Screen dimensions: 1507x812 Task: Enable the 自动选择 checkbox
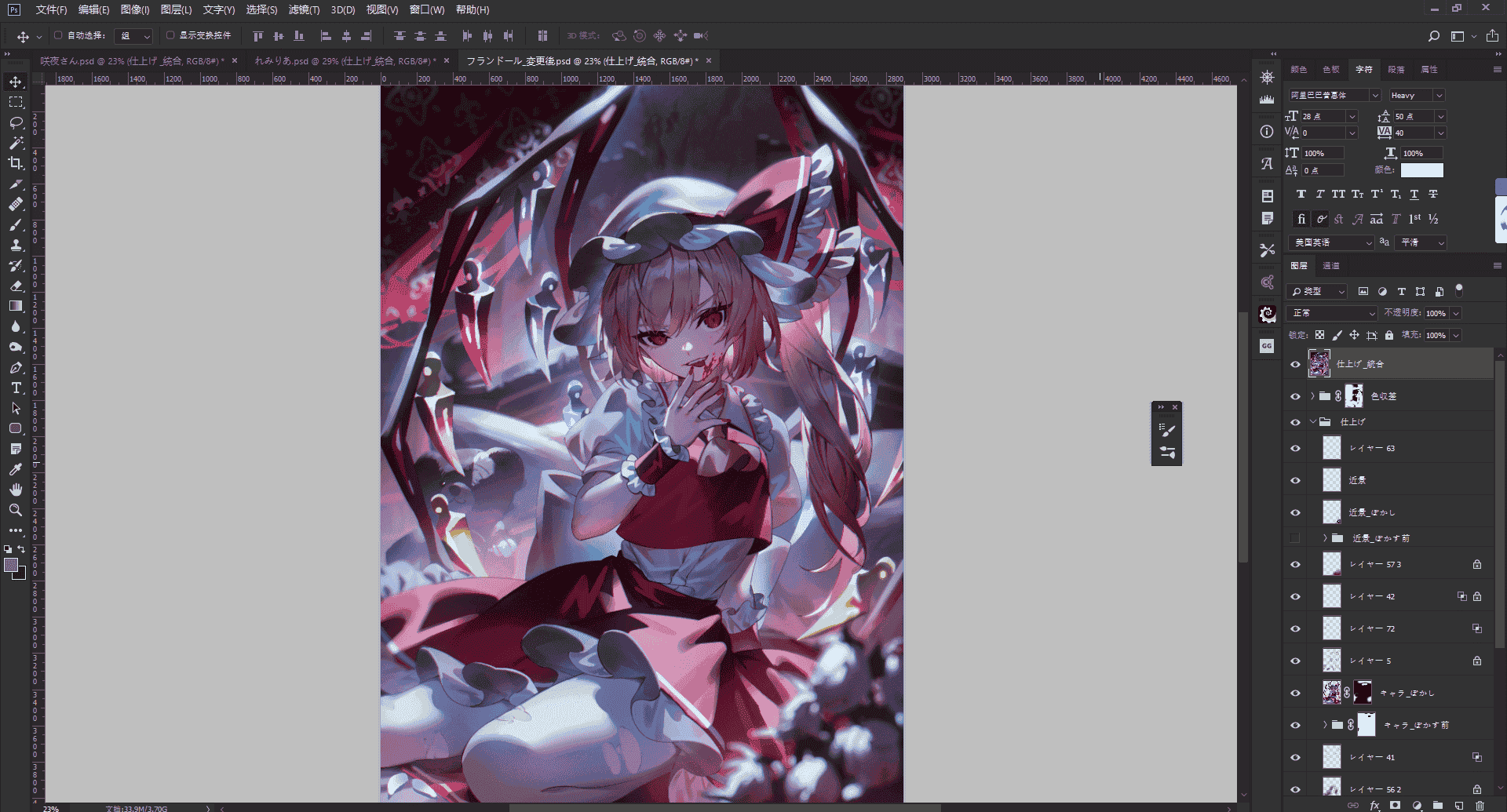pos(58,35)
